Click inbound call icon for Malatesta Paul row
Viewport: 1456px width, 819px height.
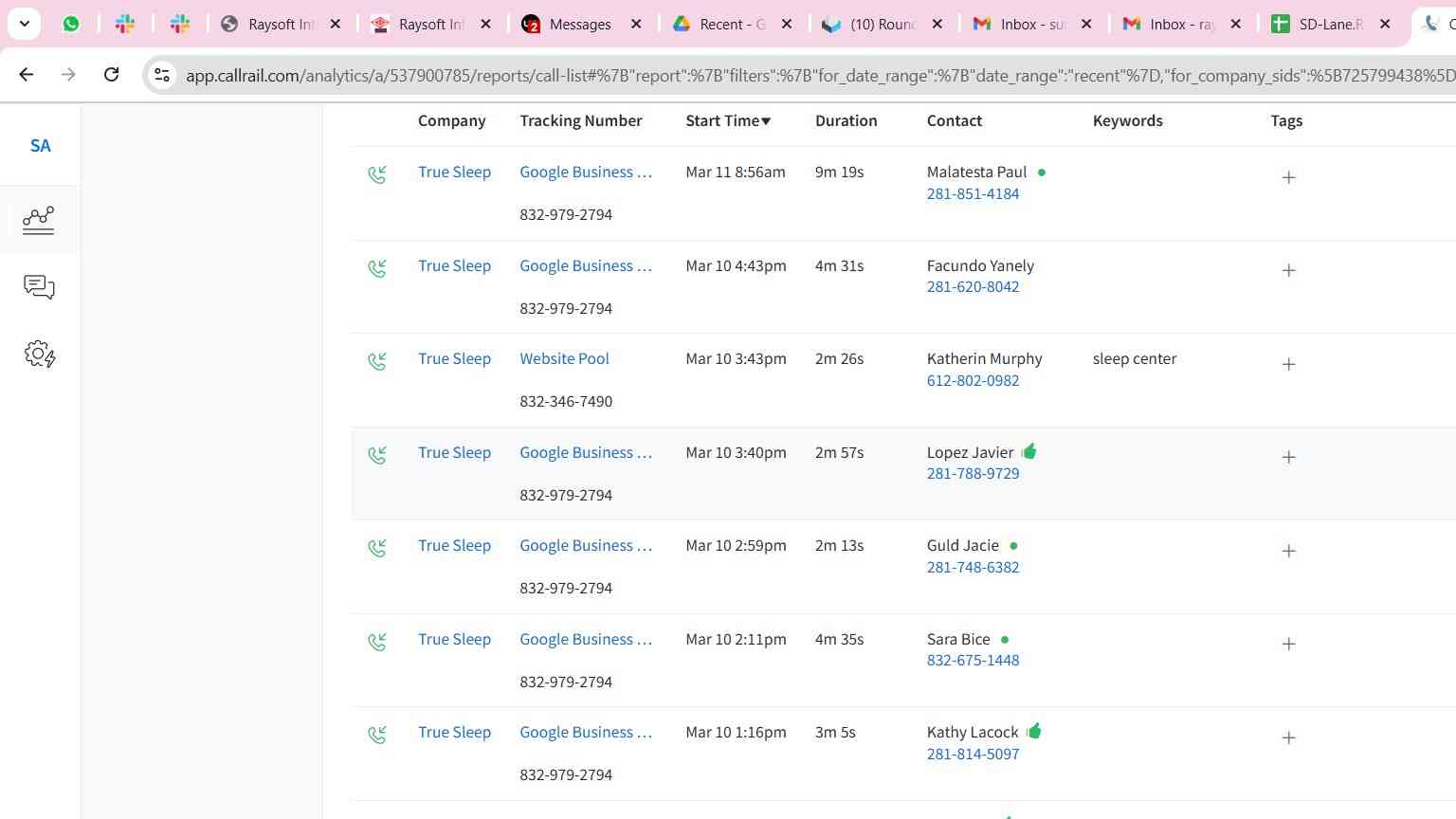[377, 174]
